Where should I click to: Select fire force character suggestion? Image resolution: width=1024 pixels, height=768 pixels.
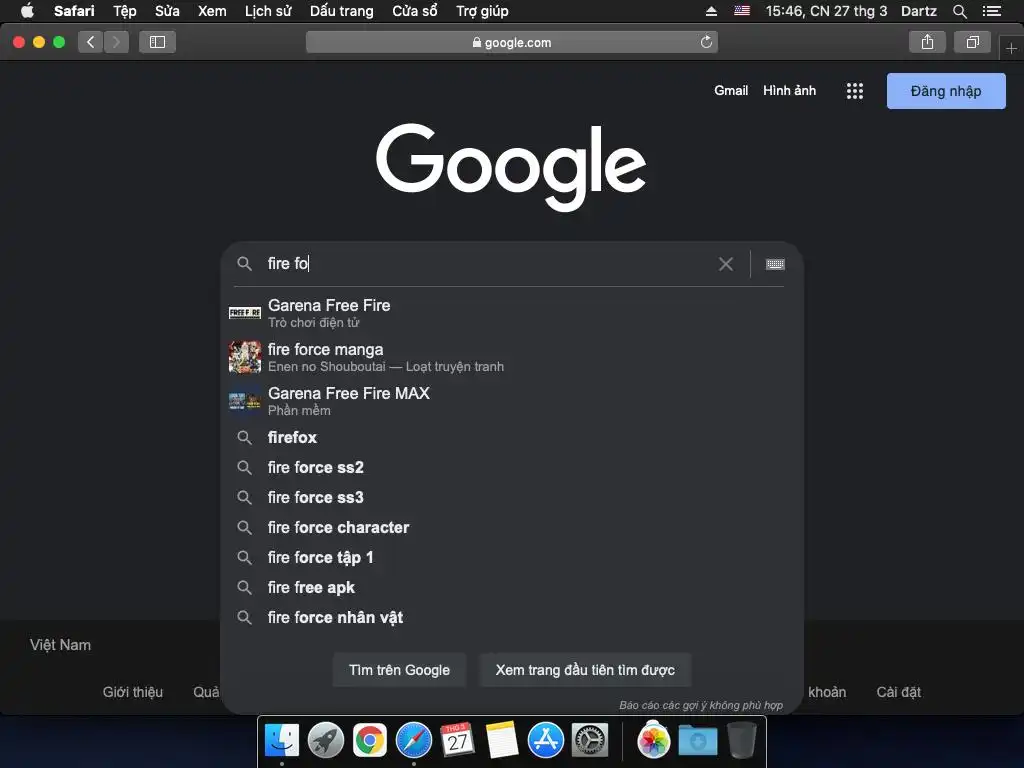(x=512, y=528)
